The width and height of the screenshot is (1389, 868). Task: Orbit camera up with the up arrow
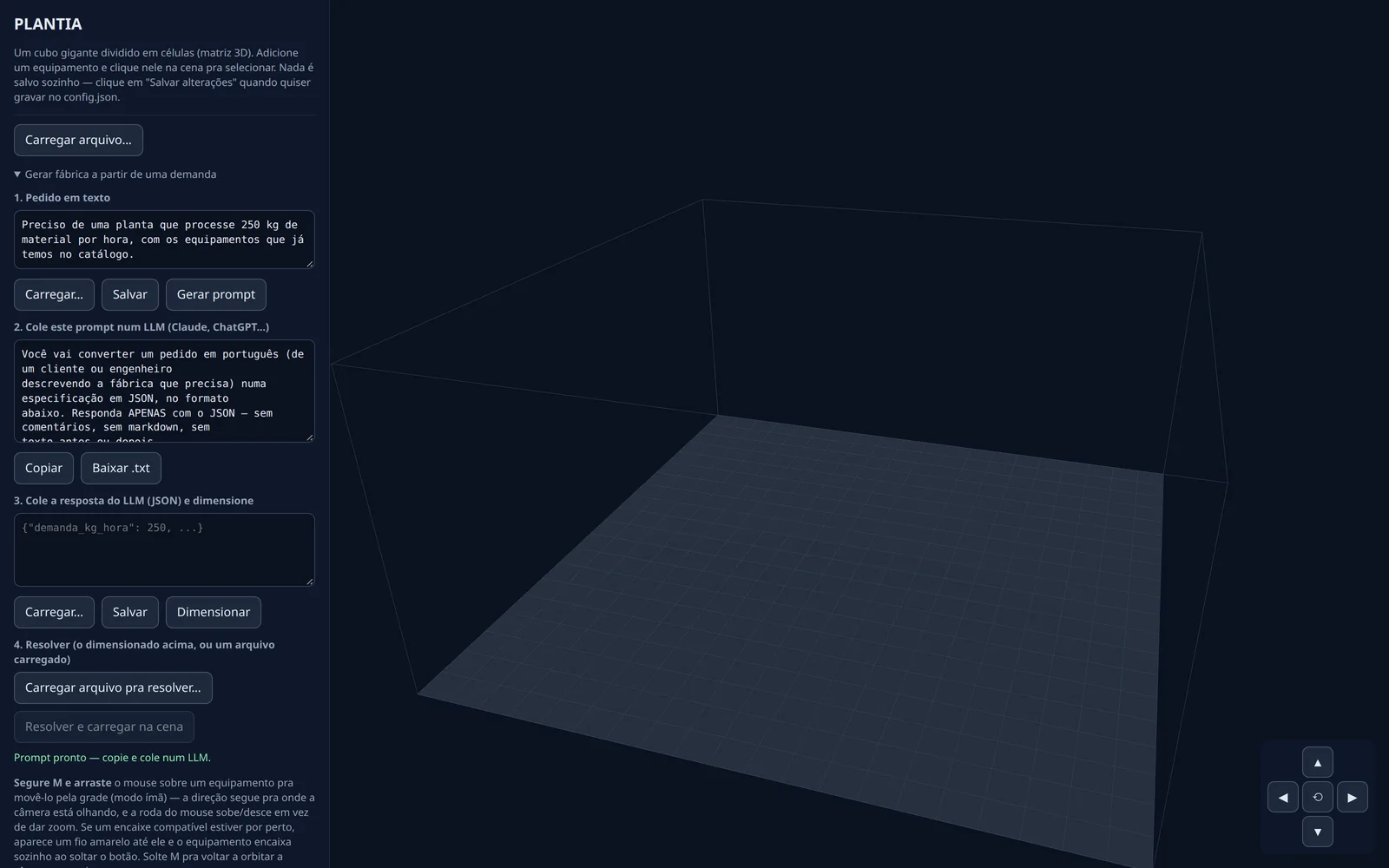click(x=1317, y=762)
